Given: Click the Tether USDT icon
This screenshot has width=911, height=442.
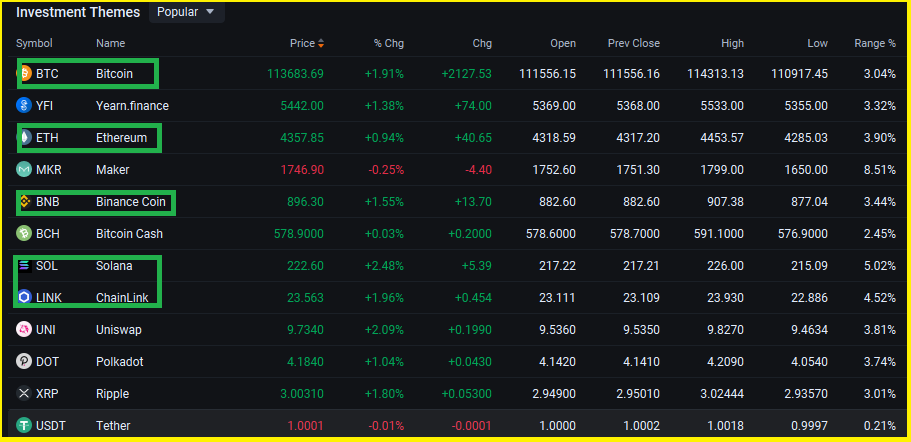Looking at the screenshot, I should click(x=24, y=425).
